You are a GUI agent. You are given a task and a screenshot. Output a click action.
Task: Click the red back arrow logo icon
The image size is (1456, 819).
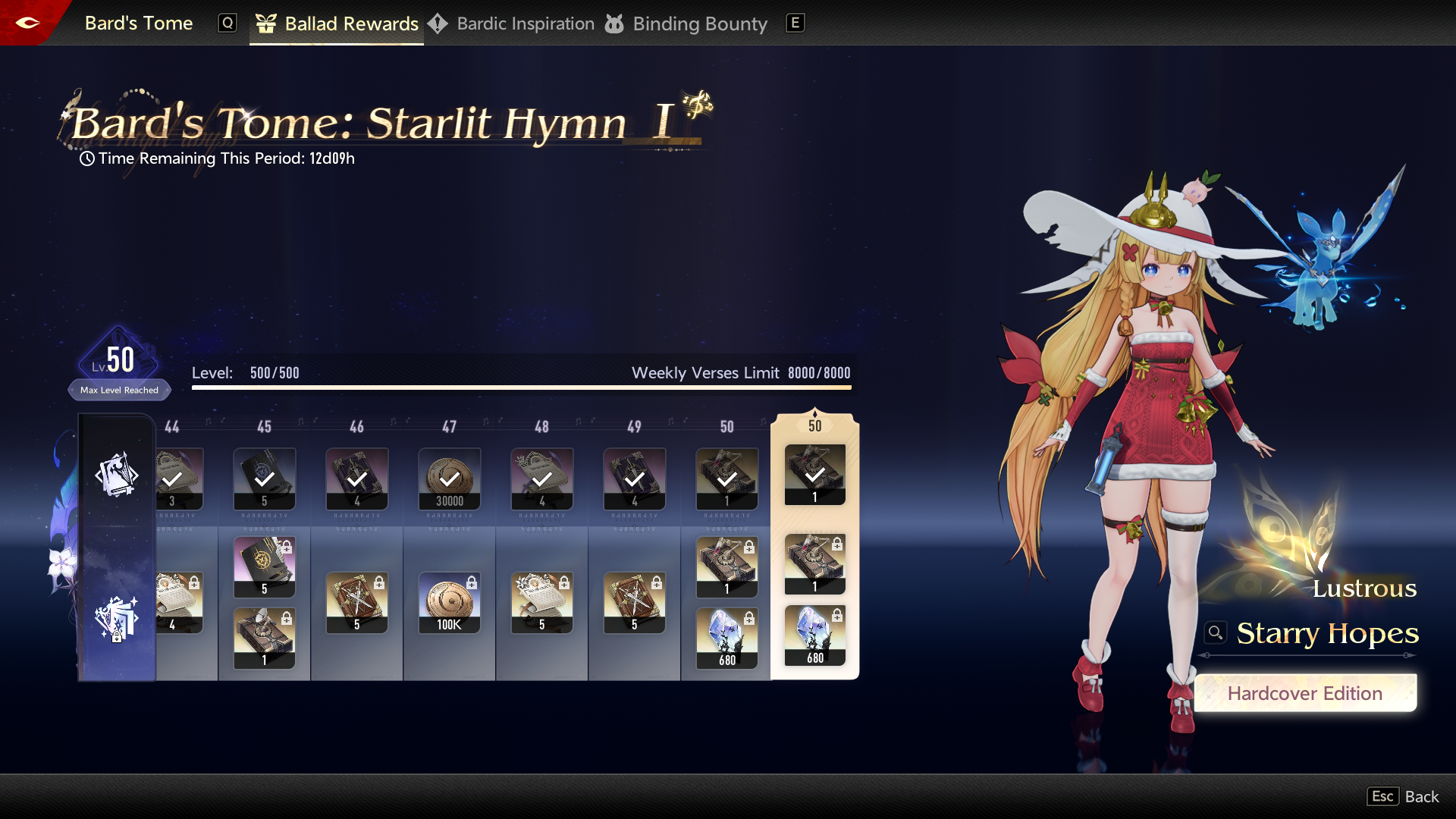[x=27, y=23]
